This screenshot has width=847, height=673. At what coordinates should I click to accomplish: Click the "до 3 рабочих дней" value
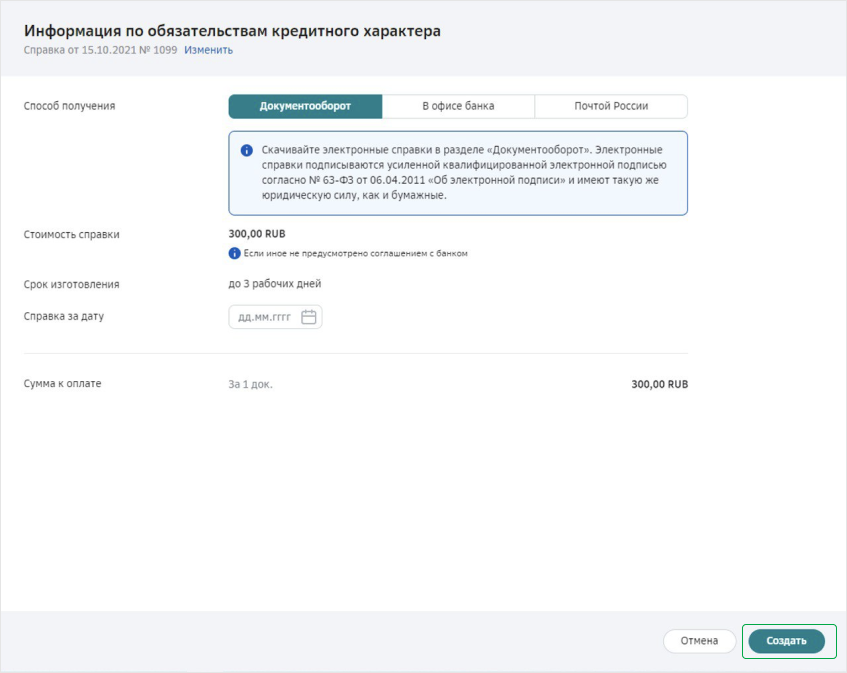(275, 284)
